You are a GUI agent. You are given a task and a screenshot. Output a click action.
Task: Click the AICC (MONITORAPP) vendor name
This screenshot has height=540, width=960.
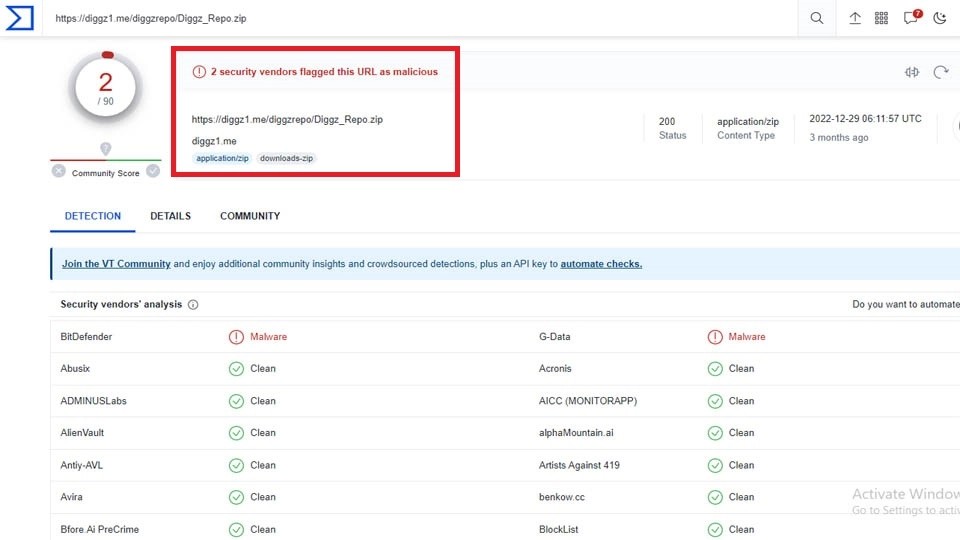[588, 401]
